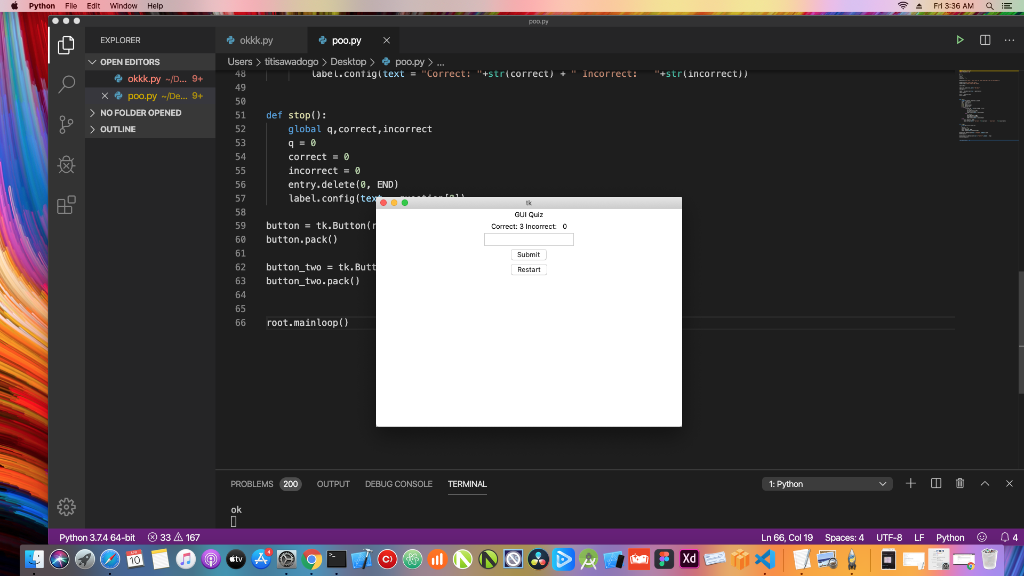Image resolution: width=1024 pixels, height=576 pixels.
Task: Click LF end-of-line in status bar
Action: click(x=919, y=537)
